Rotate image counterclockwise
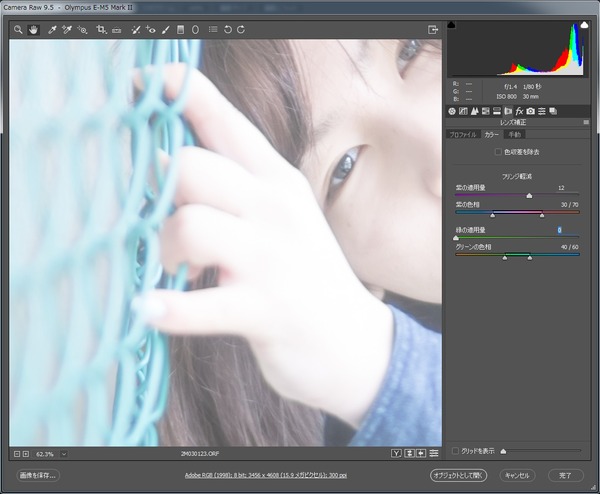Viewport: 600px width, 494px height. click(228, 29)
